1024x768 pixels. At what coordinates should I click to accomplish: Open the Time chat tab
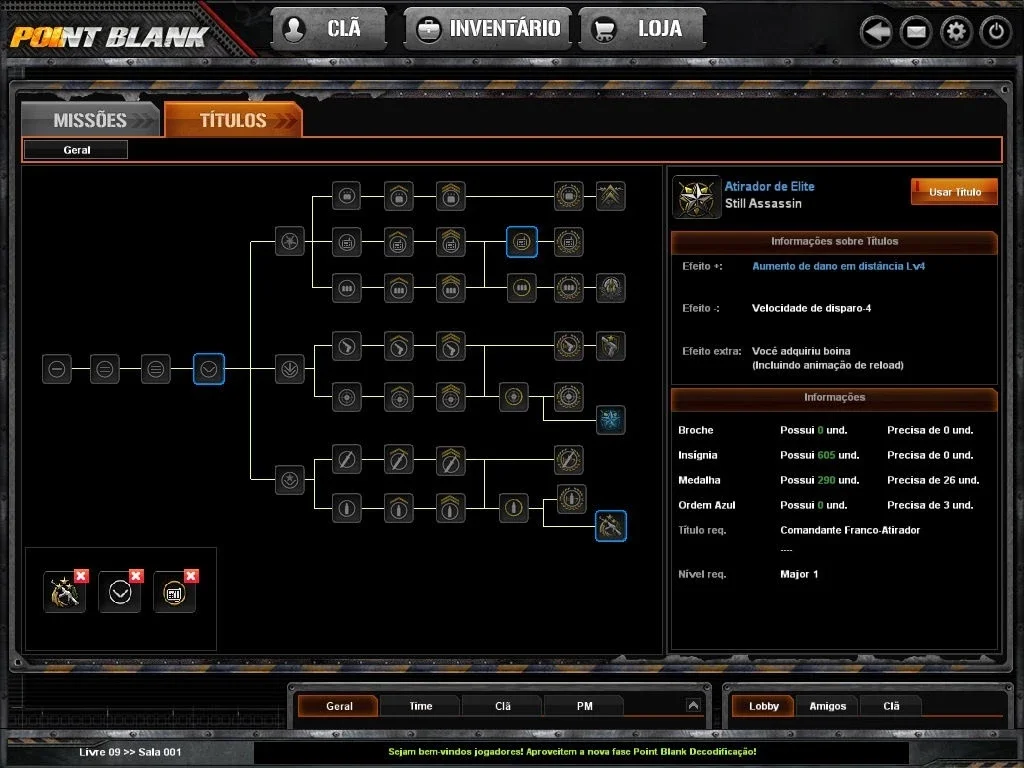point(421,706)
